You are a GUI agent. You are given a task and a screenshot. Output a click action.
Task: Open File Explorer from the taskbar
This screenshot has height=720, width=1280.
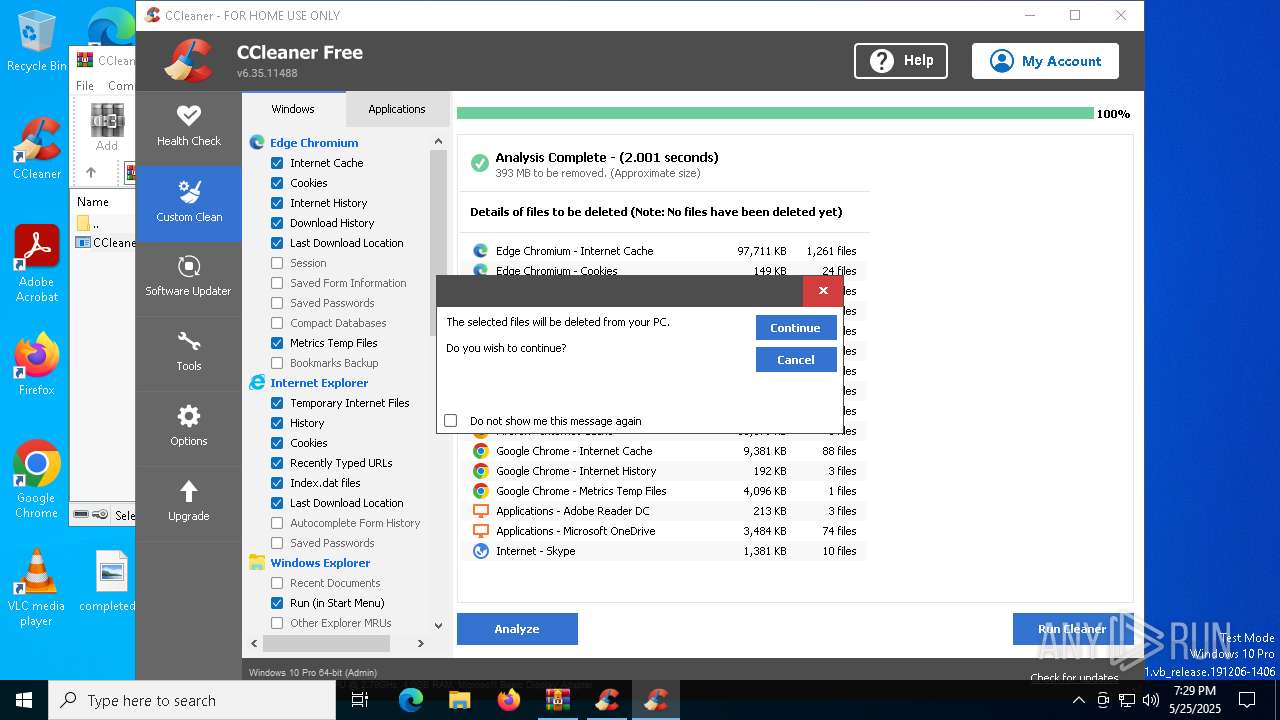(460, 700)
